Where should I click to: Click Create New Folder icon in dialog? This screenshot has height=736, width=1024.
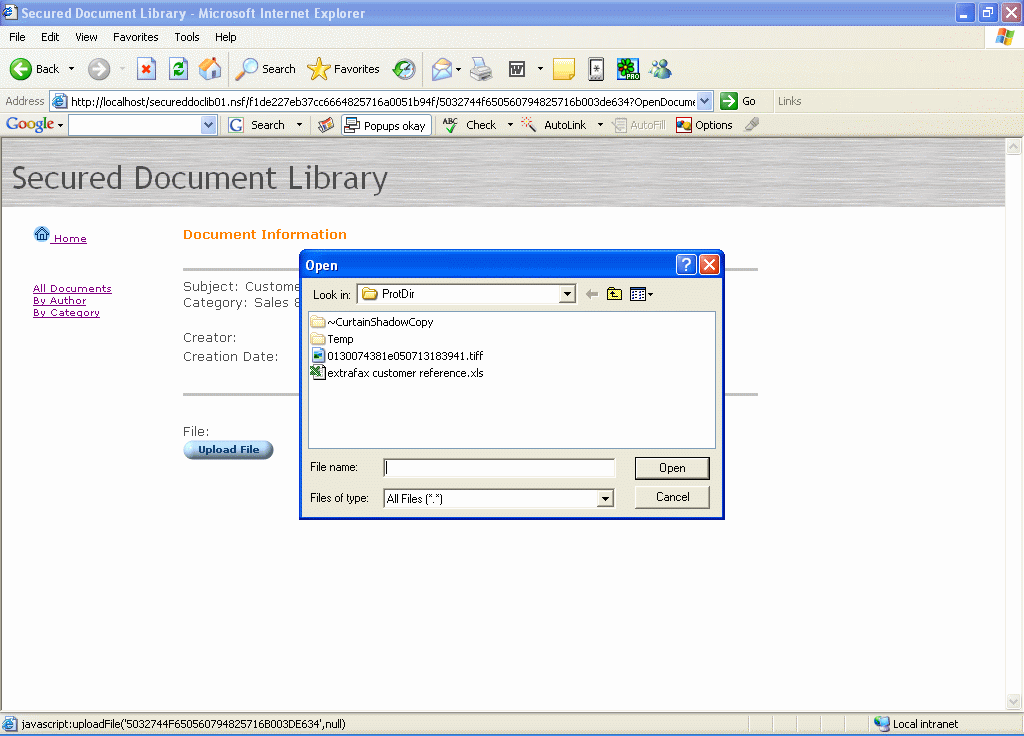point(614,294)
